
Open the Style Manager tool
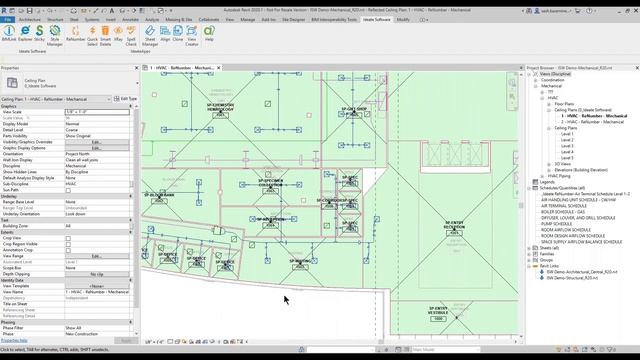[55, 35]
